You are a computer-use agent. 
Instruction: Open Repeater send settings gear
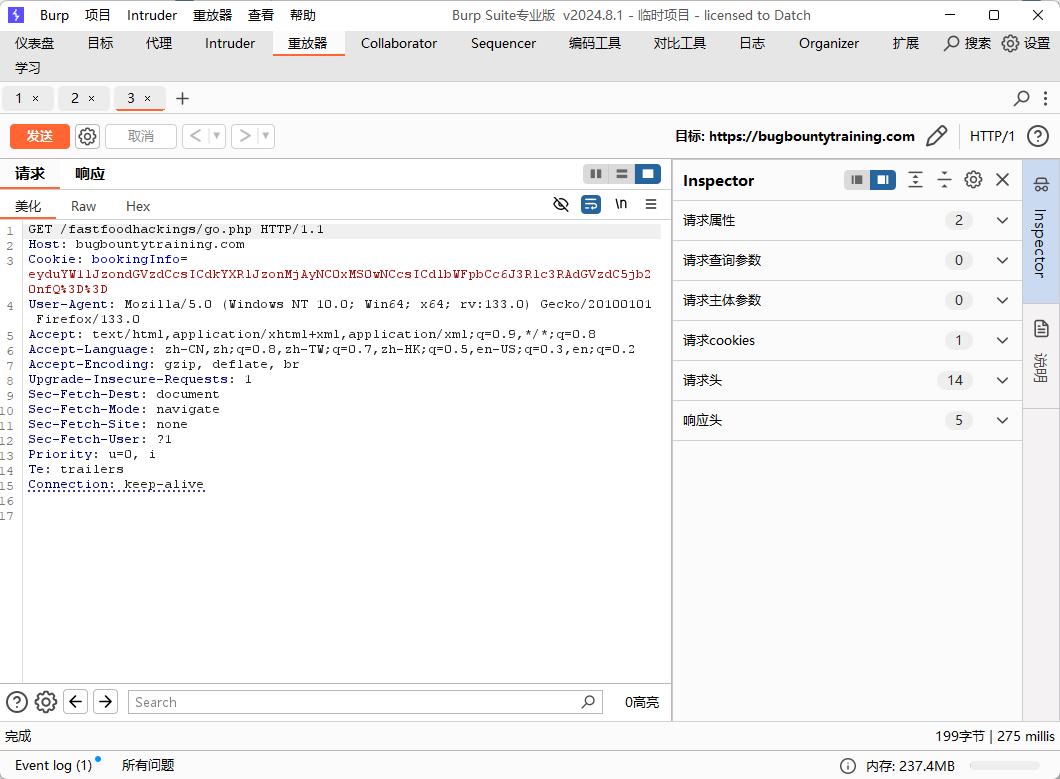pos(87,136)
